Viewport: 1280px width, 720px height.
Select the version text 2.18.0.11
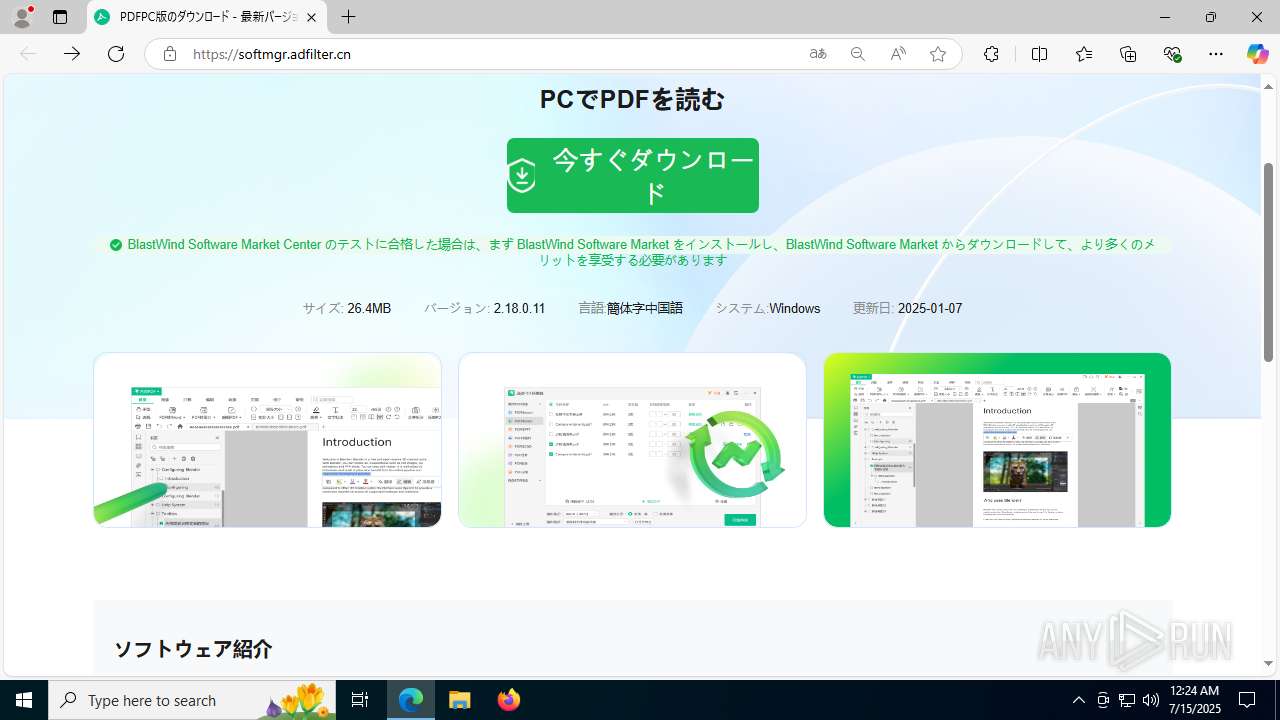point(519,308)
